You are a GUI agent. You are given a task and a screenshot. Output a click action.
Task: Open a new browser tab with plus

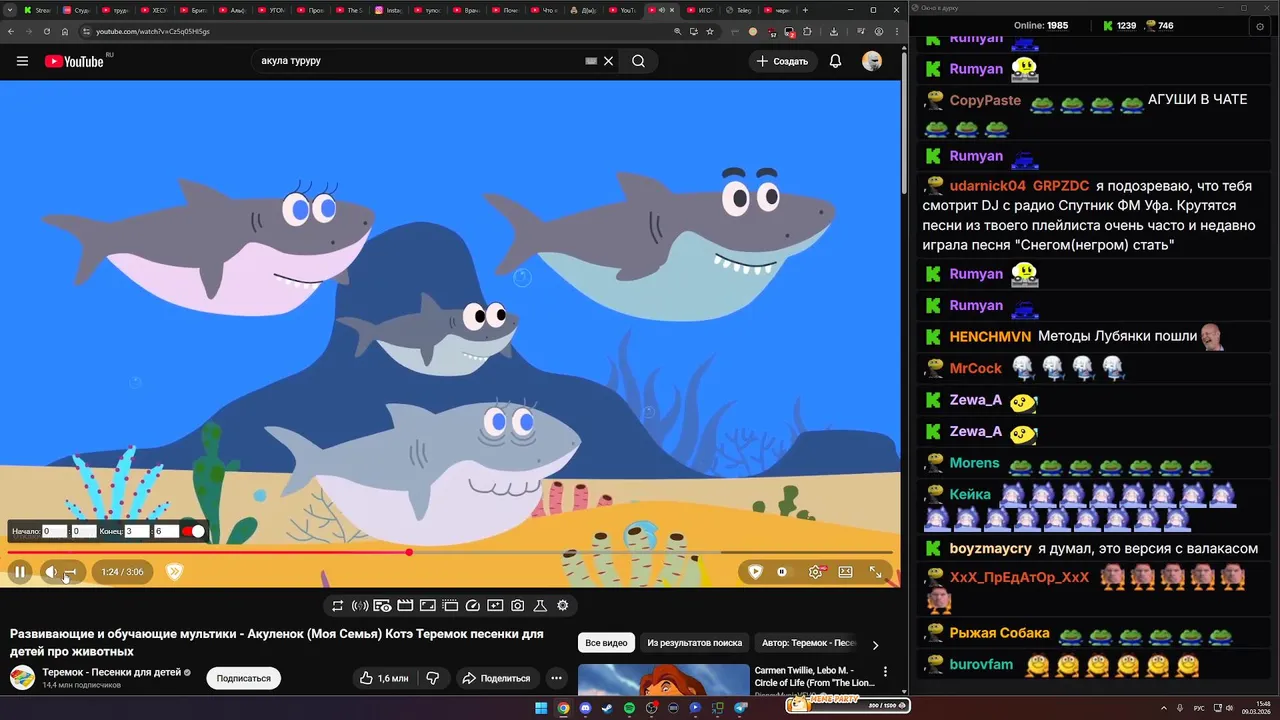click(x=805, y=10)
